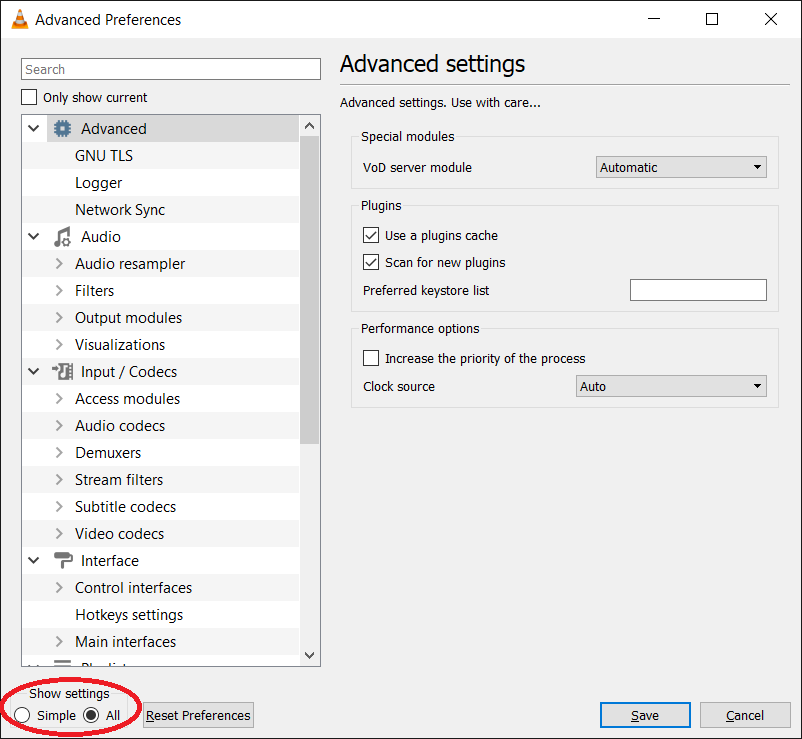This screenshot has height=739, width=802.
Task: Click the Cancel button
Action: [745, 715]
